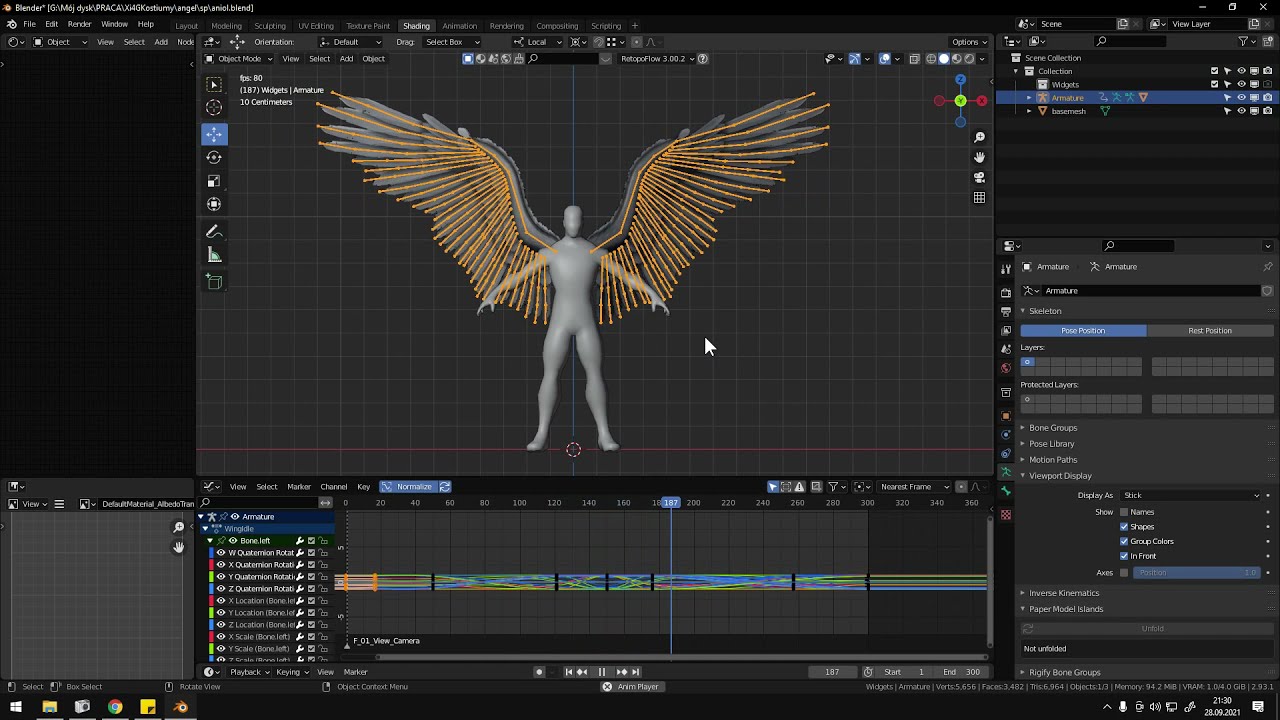The image size is (1280, 720).
Task: Jump to the timeline start frame
Action: 568,672
